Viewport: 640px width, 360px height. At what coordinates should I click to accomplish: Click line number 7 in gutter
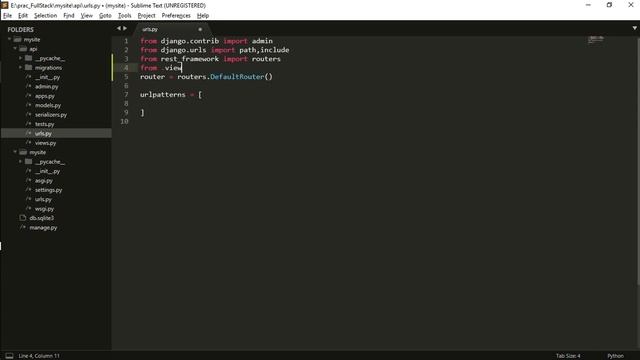pos(126,95)
